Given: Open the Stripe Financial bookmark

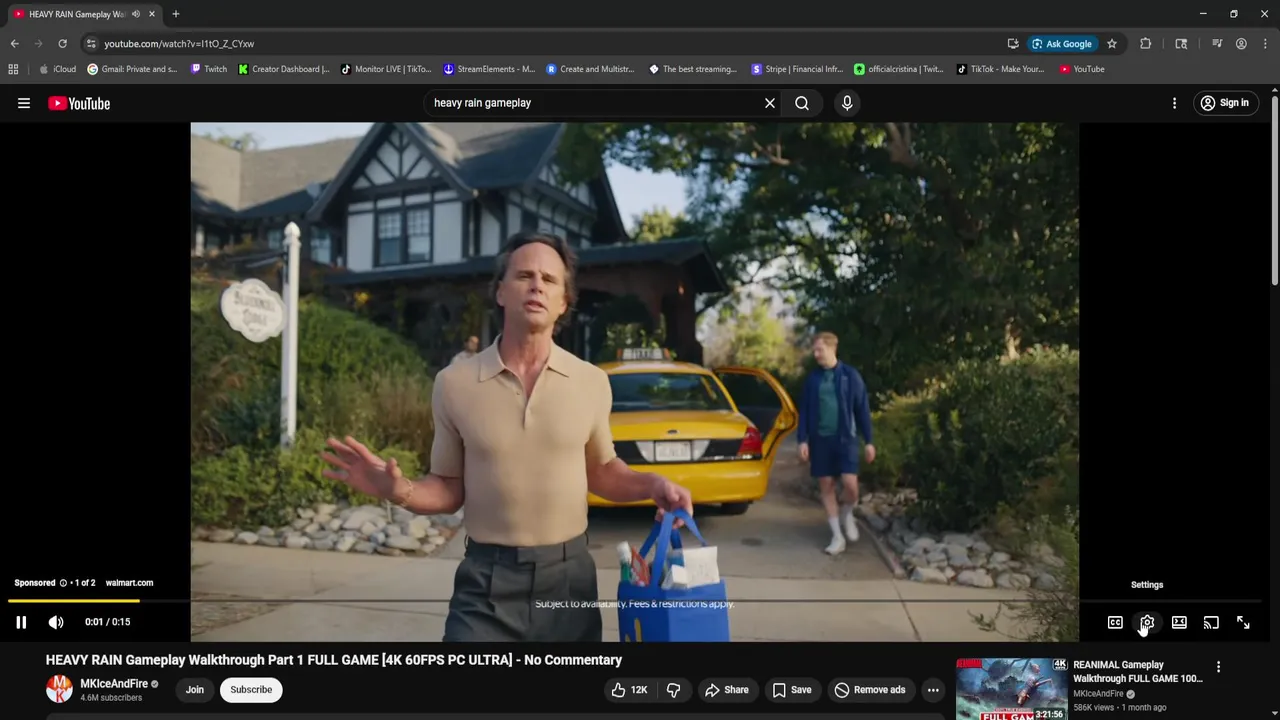Looking at the screenshot, I should pyautogui.click(x=797, y=69).
